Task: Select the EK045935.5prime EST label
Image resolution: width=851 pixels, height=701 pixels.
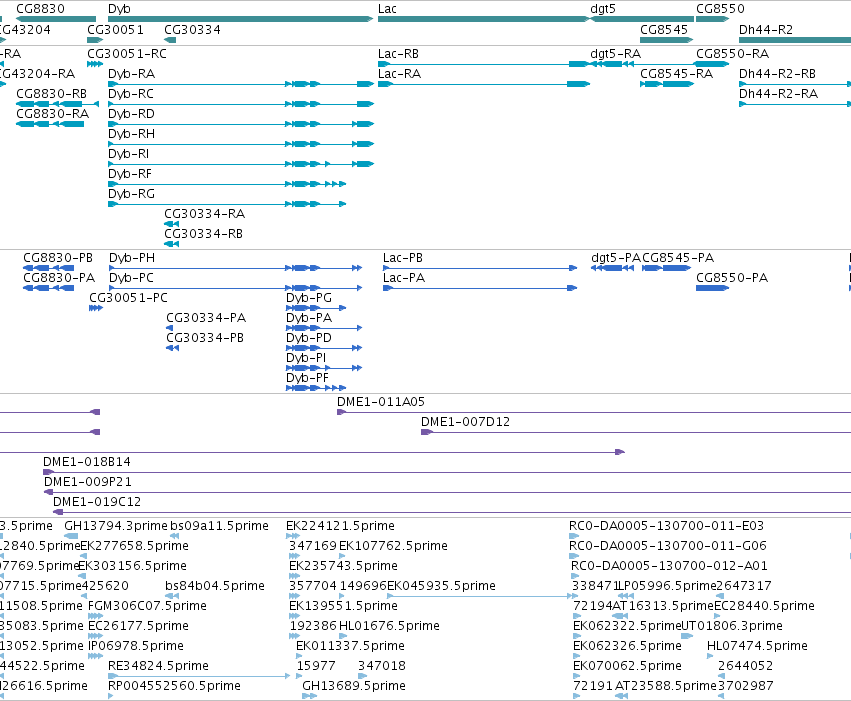Action: [x=441, y=587]
